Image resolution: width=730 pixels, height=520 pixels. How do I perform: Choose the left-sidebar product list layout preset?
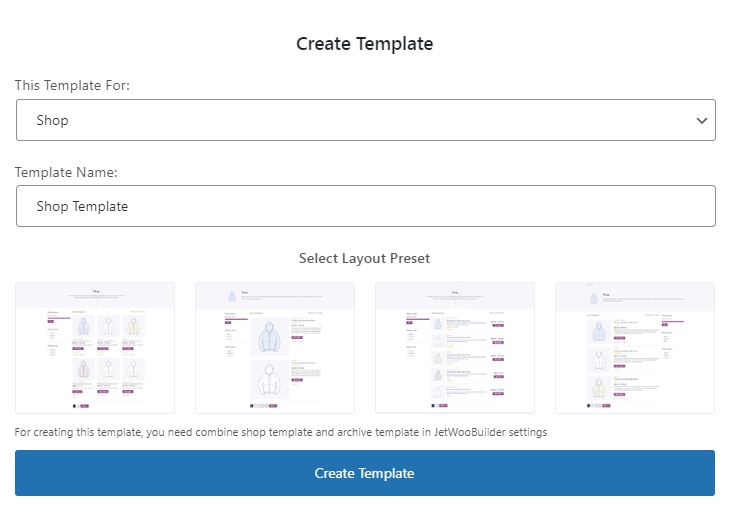(455, 347)
